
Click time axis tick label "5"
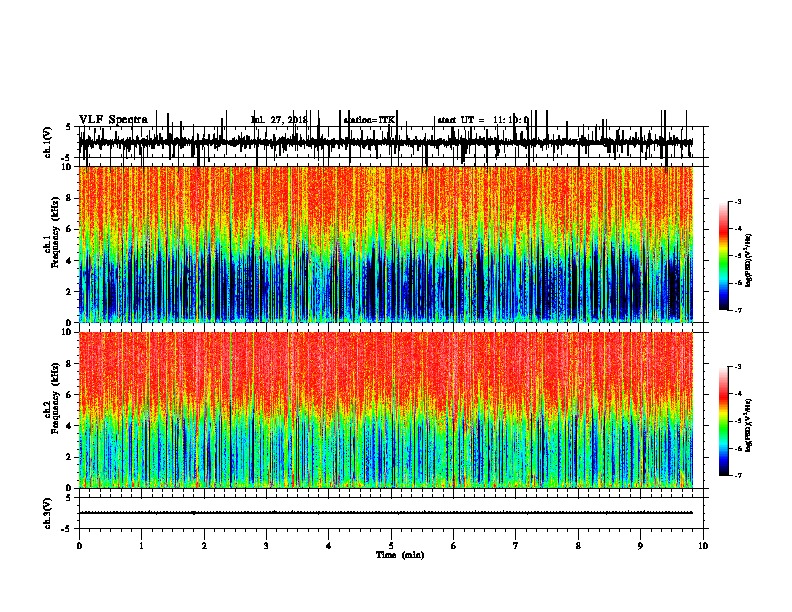pos(391,546)
